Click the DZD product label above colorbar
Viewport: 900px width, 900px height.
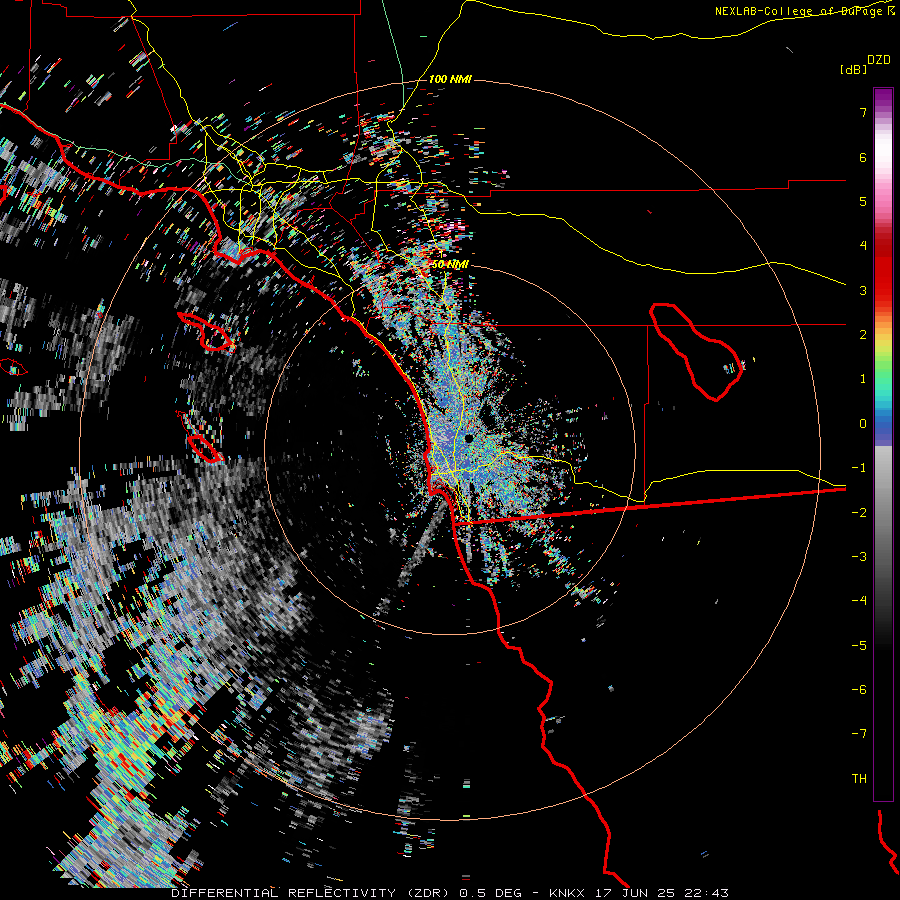coord(879,60)
